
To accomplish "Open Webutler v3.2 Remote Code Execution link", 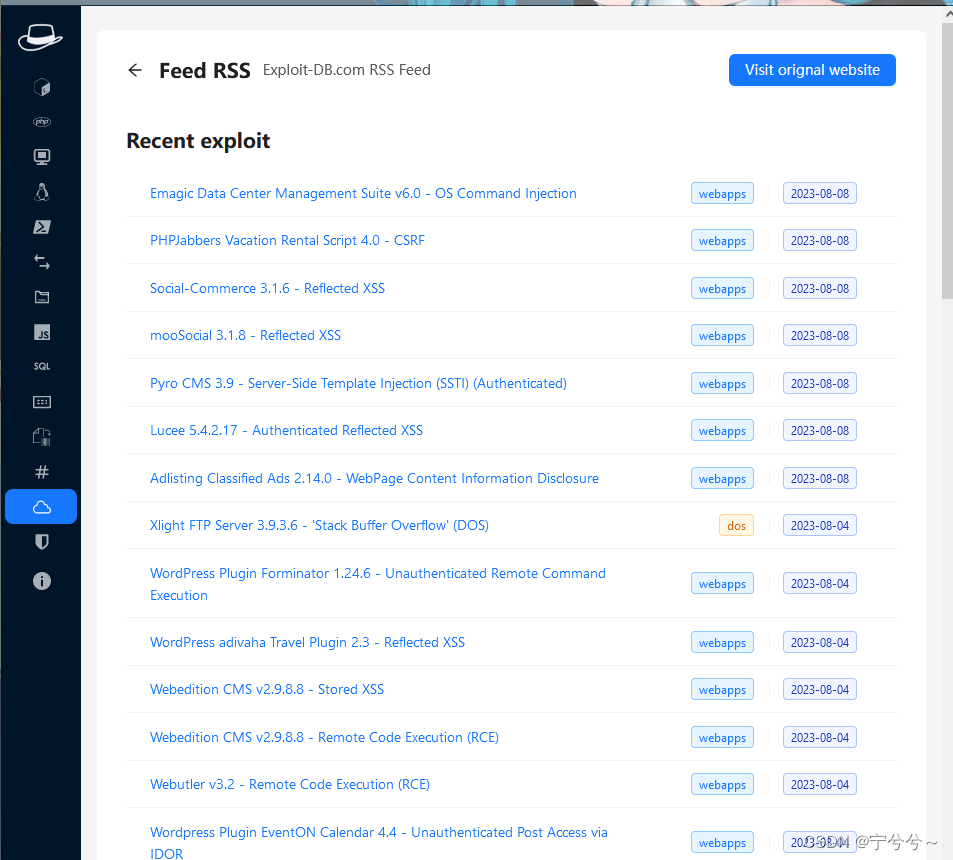I will 290,785.
